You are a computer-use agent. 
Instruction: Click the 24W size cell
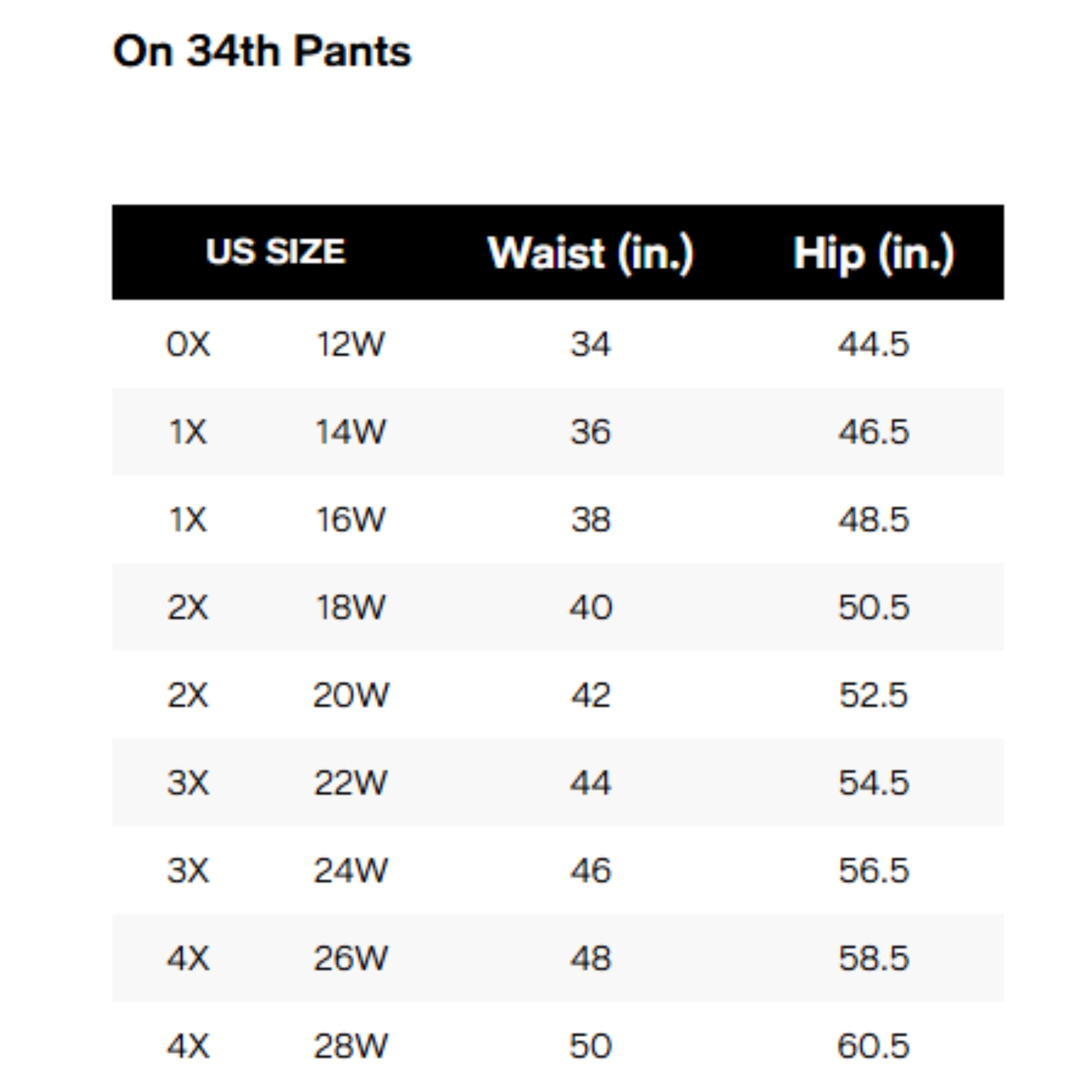point(351,870)
